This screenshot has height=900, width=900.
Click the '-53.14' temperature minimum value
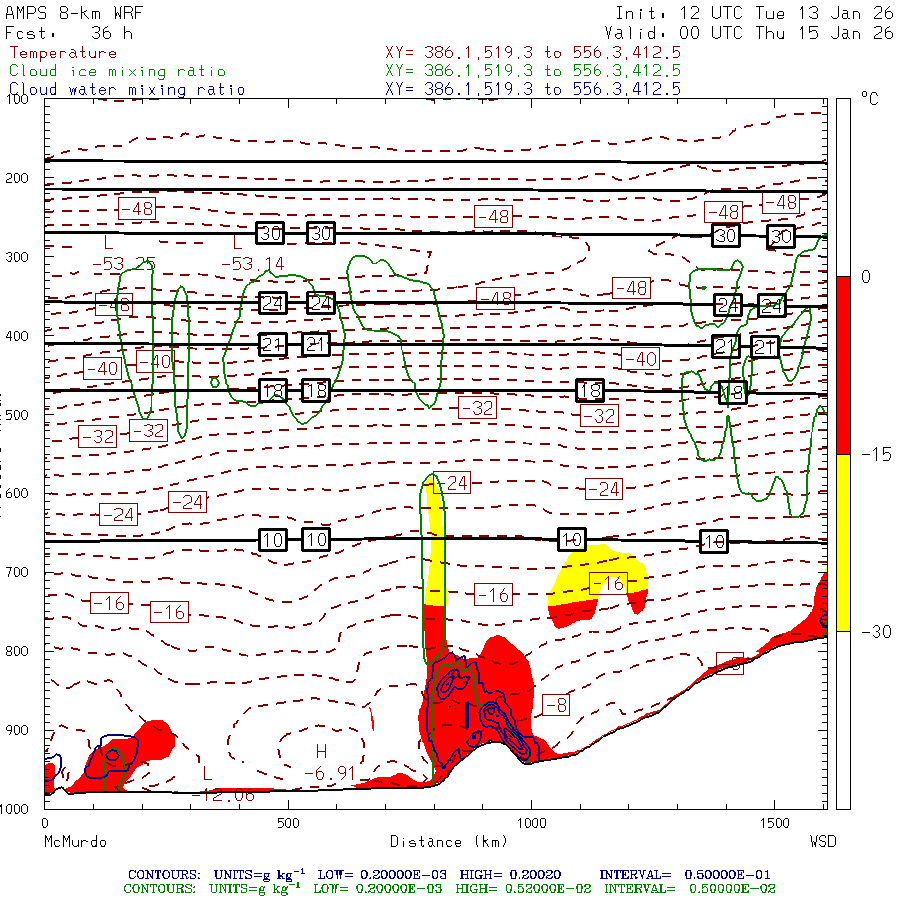tap(253, 264)
